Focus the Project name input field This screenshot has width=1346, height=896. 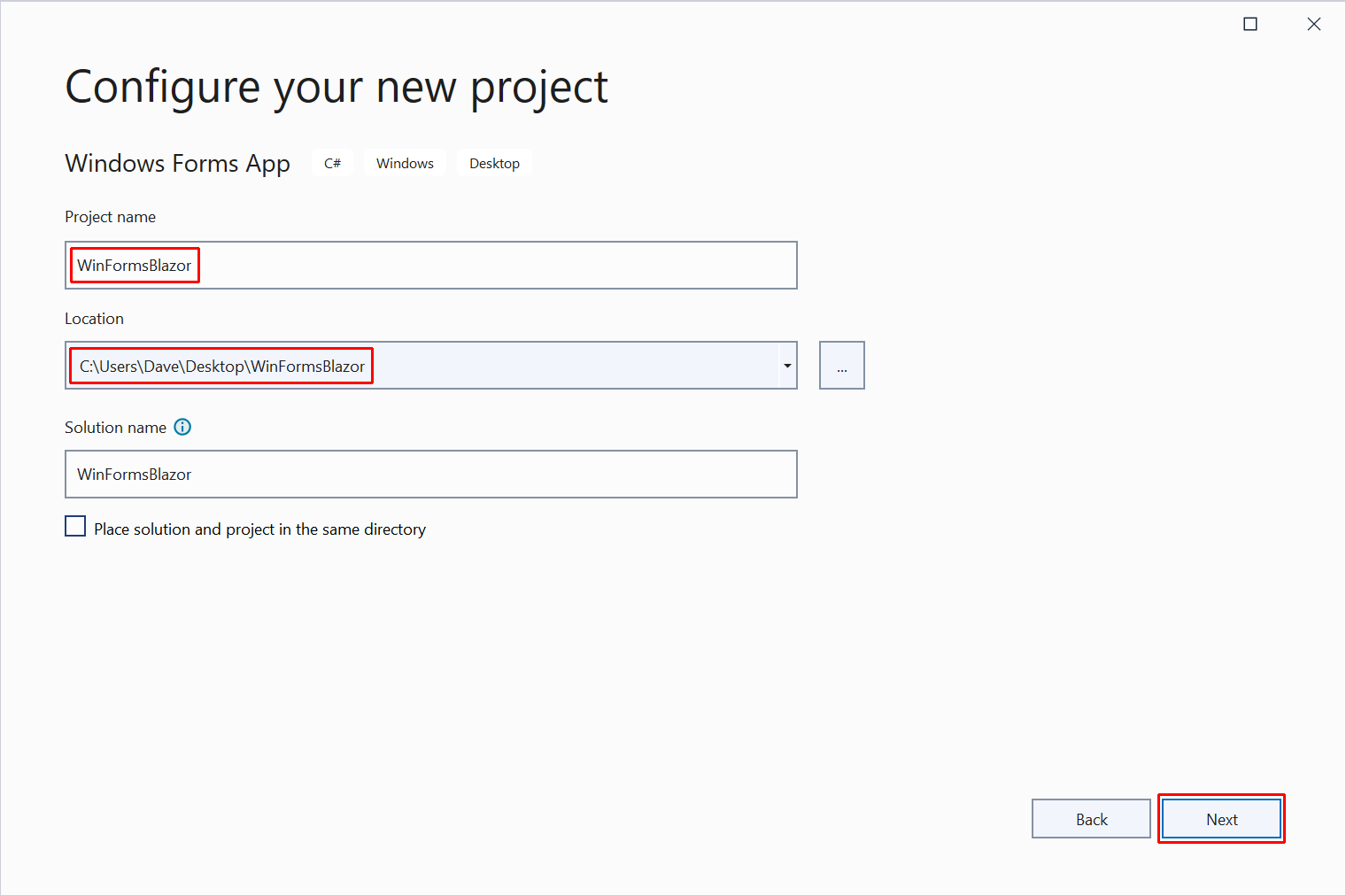[x=431, y=265]
